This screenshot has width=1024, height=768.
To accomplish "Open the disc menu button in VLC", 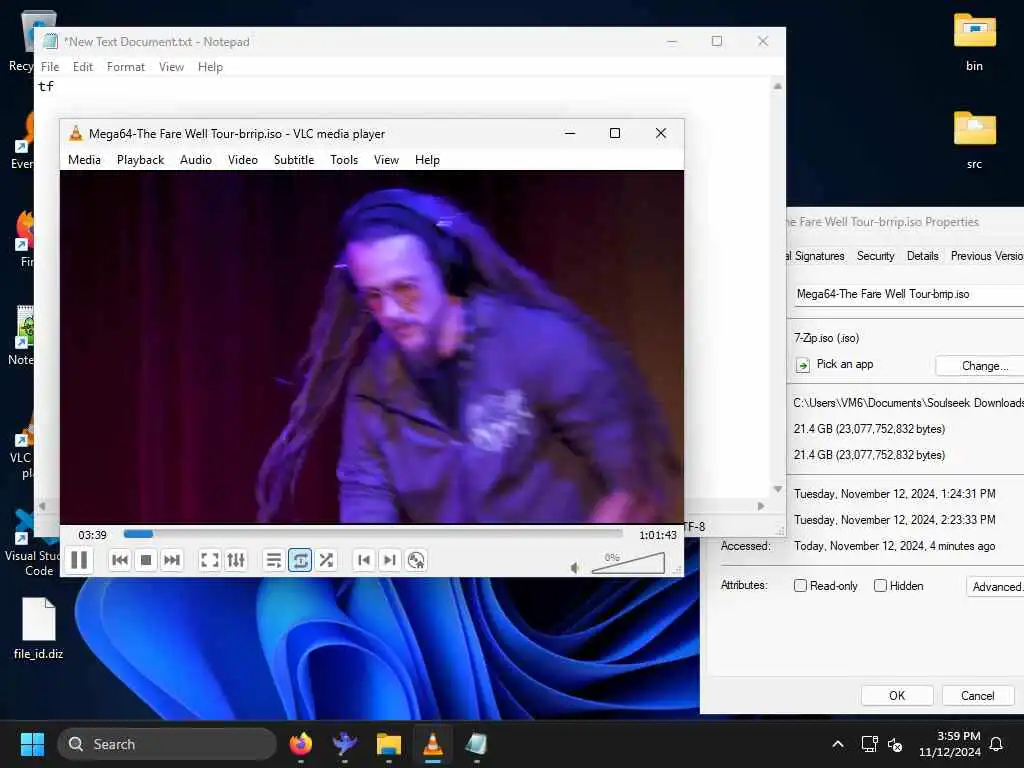I will point(416,560).
